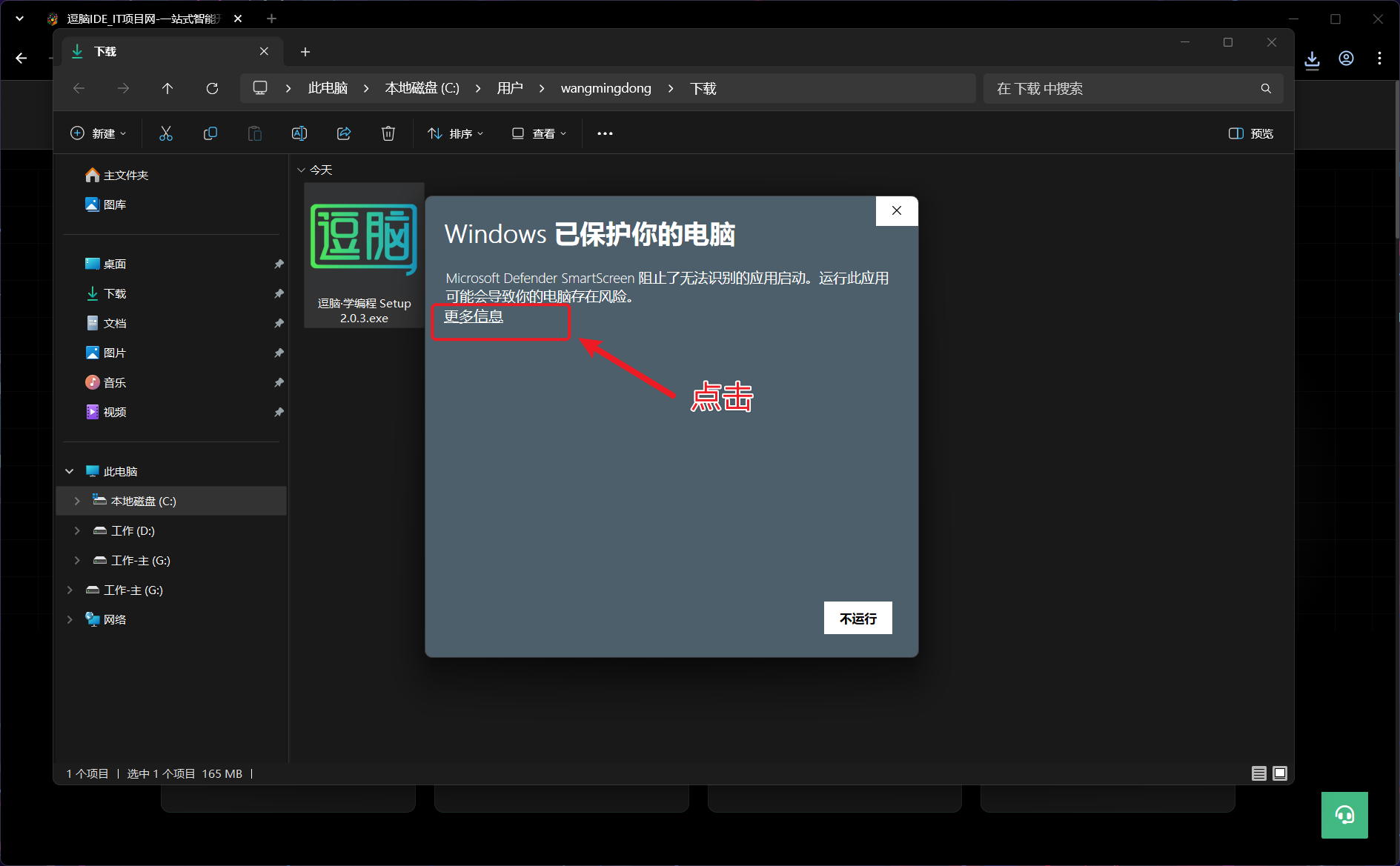Expand 网络 tree chevron
Viewport: 1400px width, 866px height.
pyautogui.click(x=70, y=619)
